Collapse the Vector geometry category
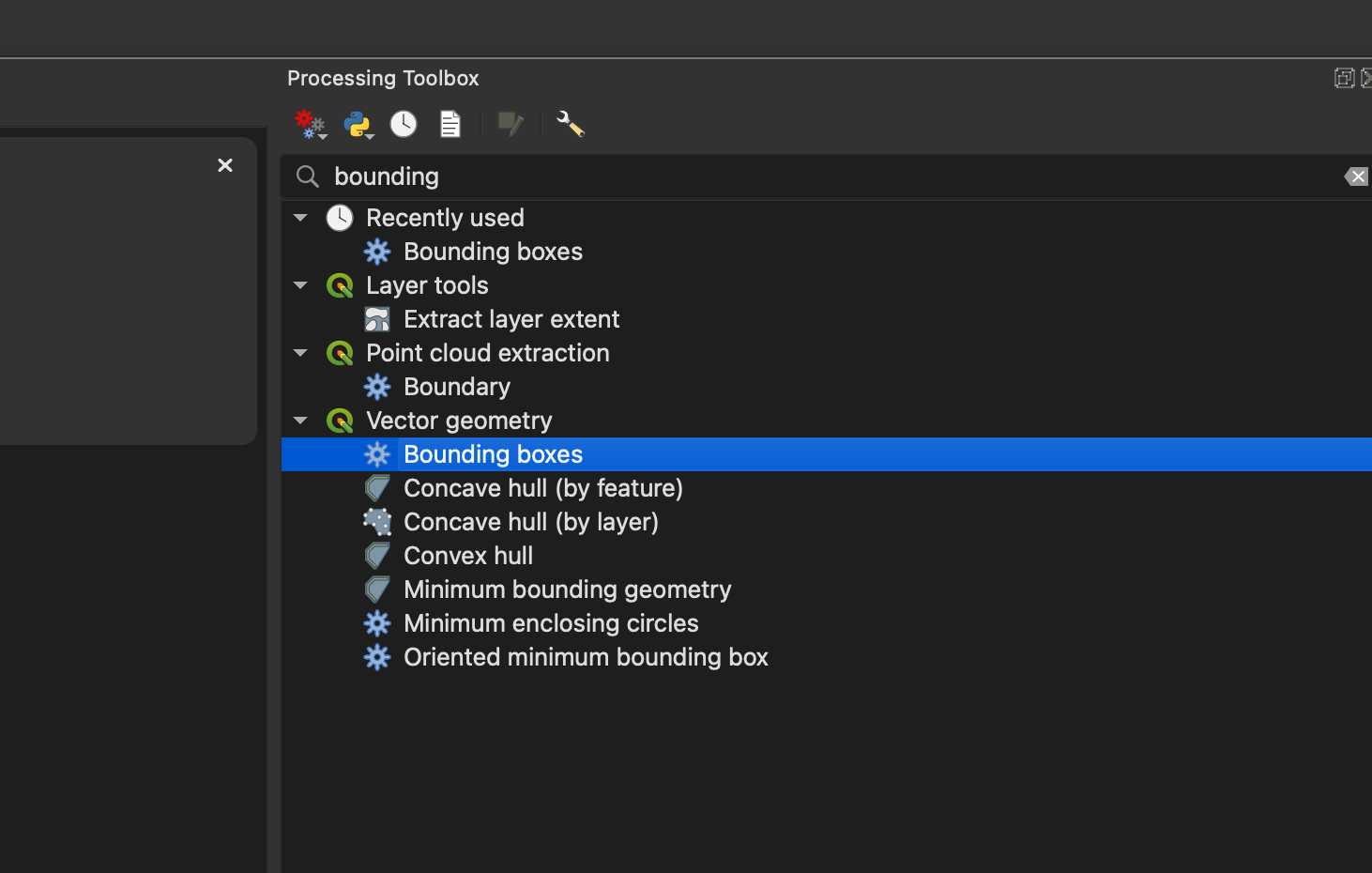Screen dimensions: 1372x873 point(300,421)
